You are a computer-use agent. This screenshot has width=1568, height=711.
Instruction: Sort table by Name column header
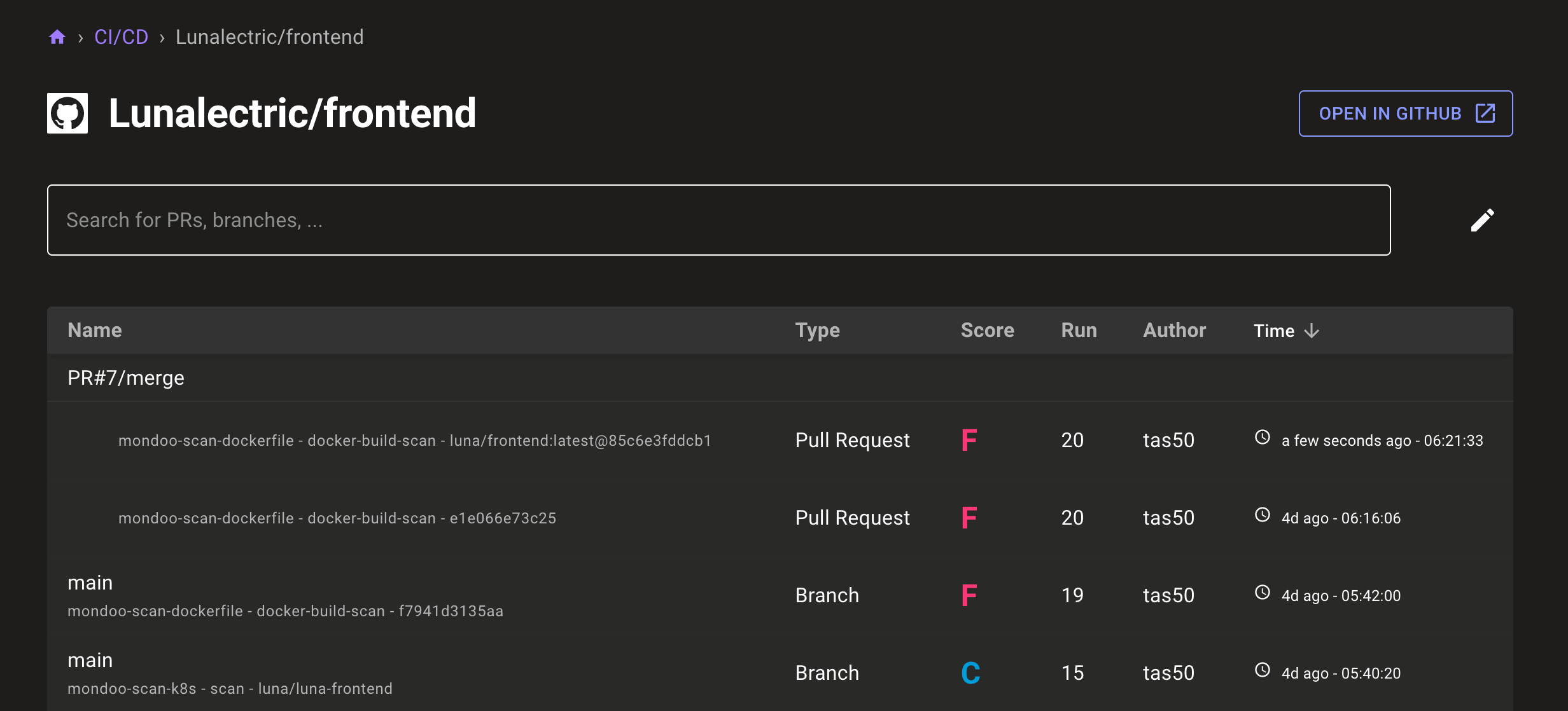95,331
